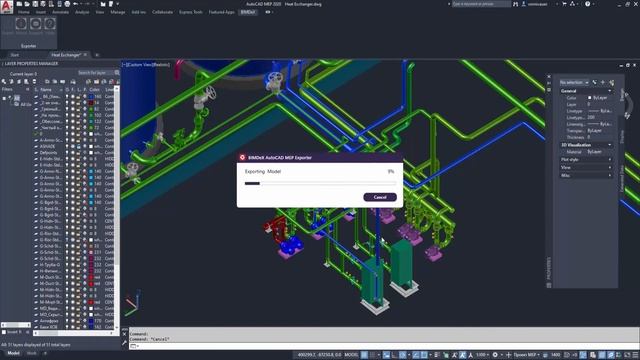Toggle Ortho mode in status bar
Screen dimensions: 640x360
[394, 355]
